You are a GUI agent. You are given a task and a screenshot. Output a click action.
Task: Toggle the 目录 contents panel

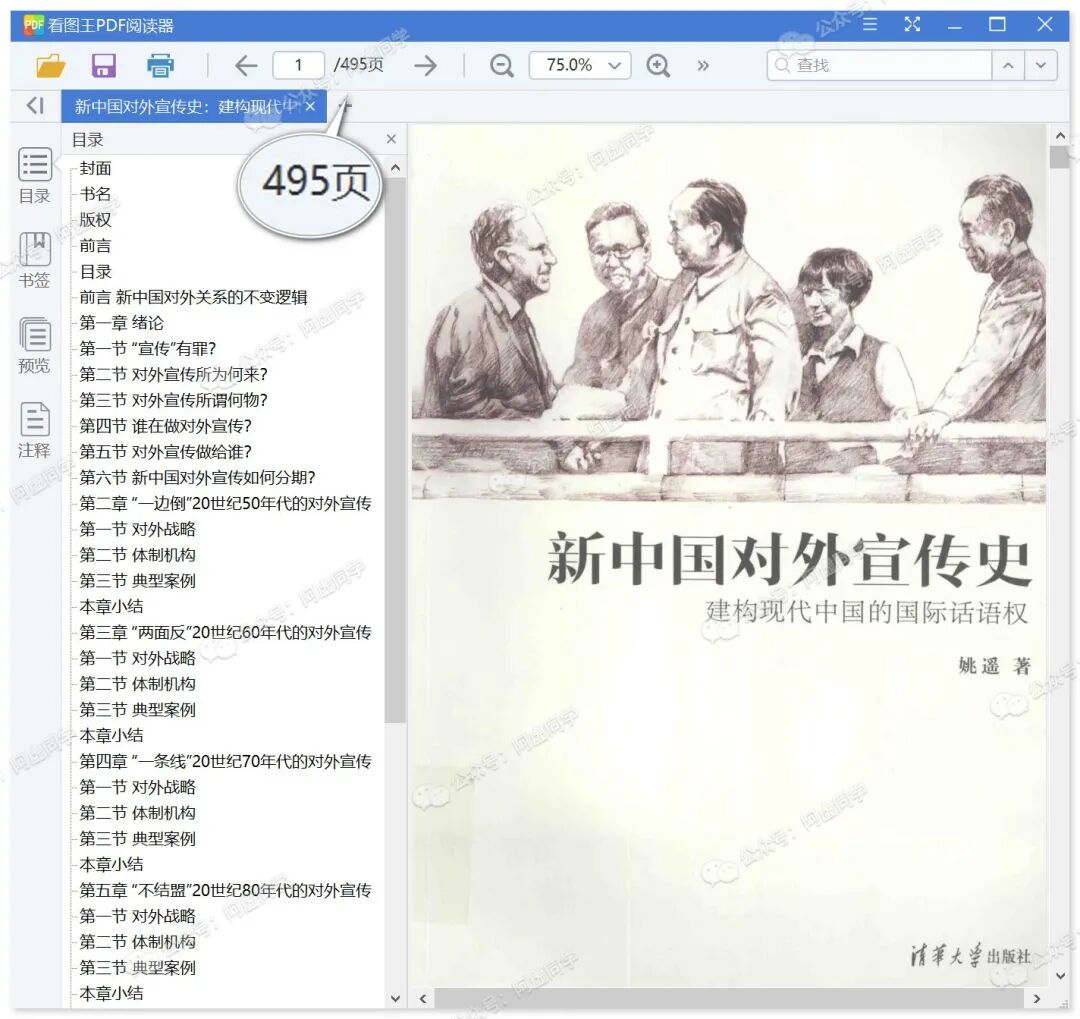point(35,176)
